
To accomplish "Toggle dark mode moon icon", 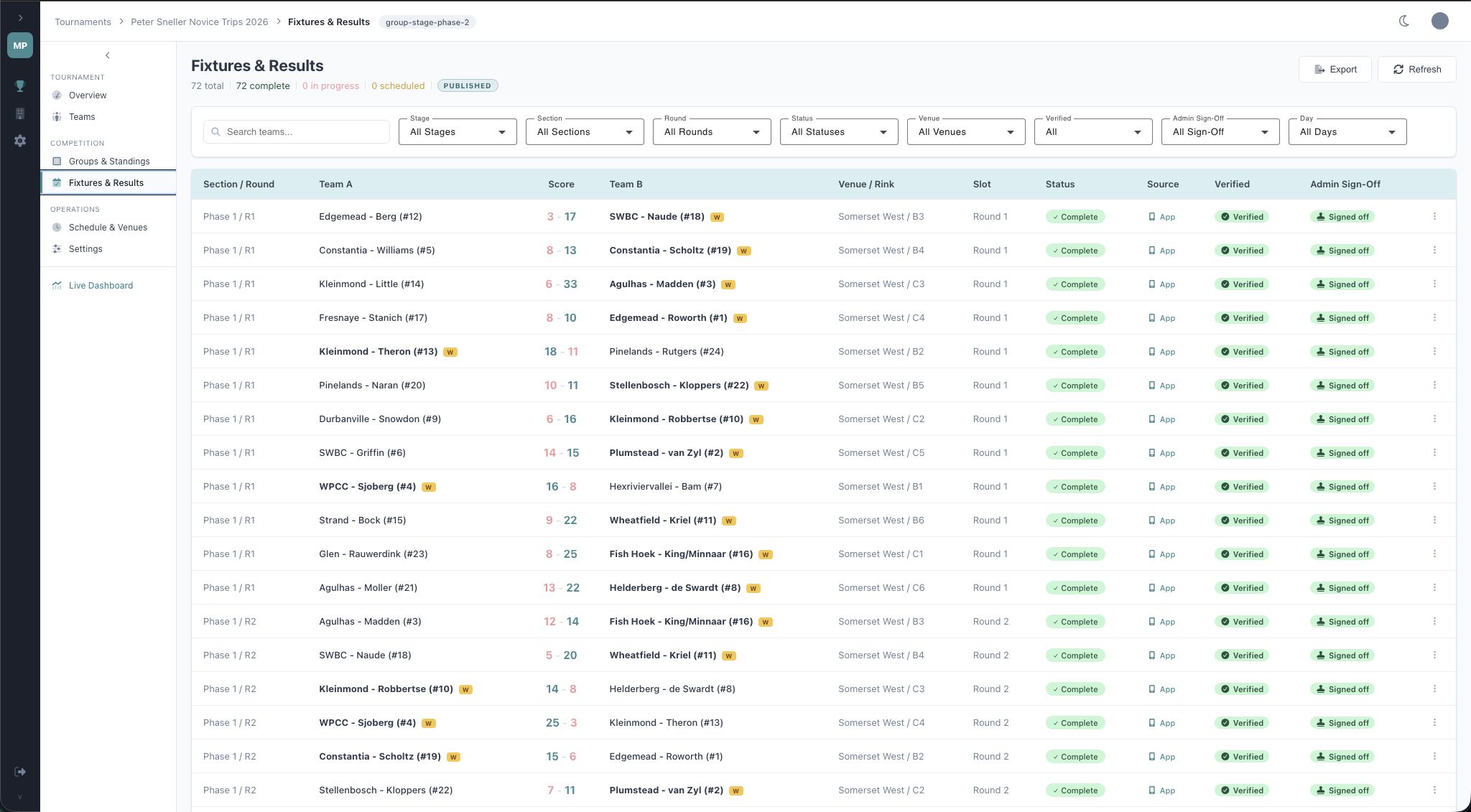I will (x=1404, y=21).
